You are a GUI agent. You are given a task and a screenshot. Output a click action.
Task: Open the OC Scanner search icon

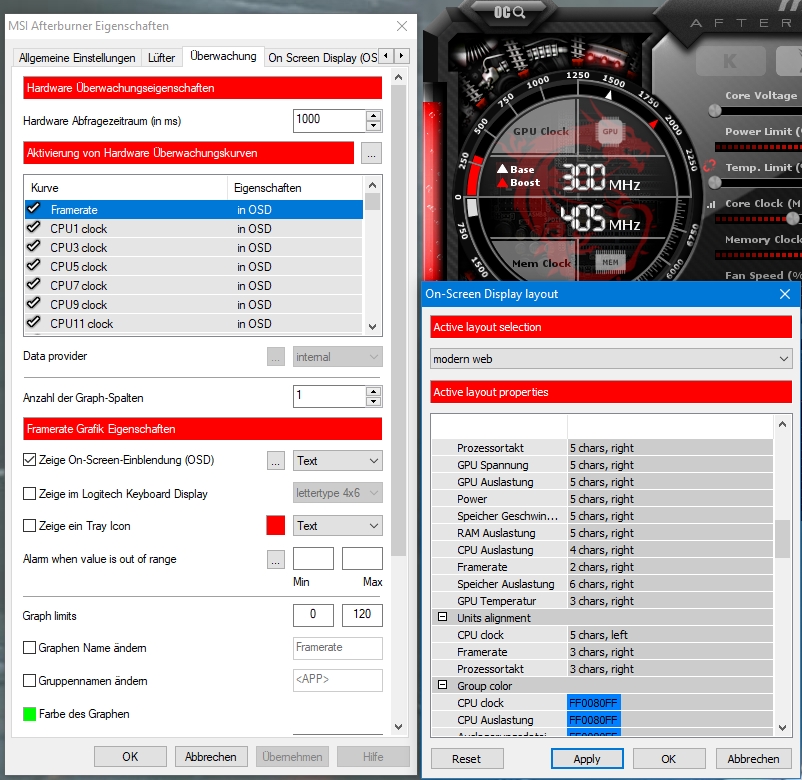coord(509,12)
